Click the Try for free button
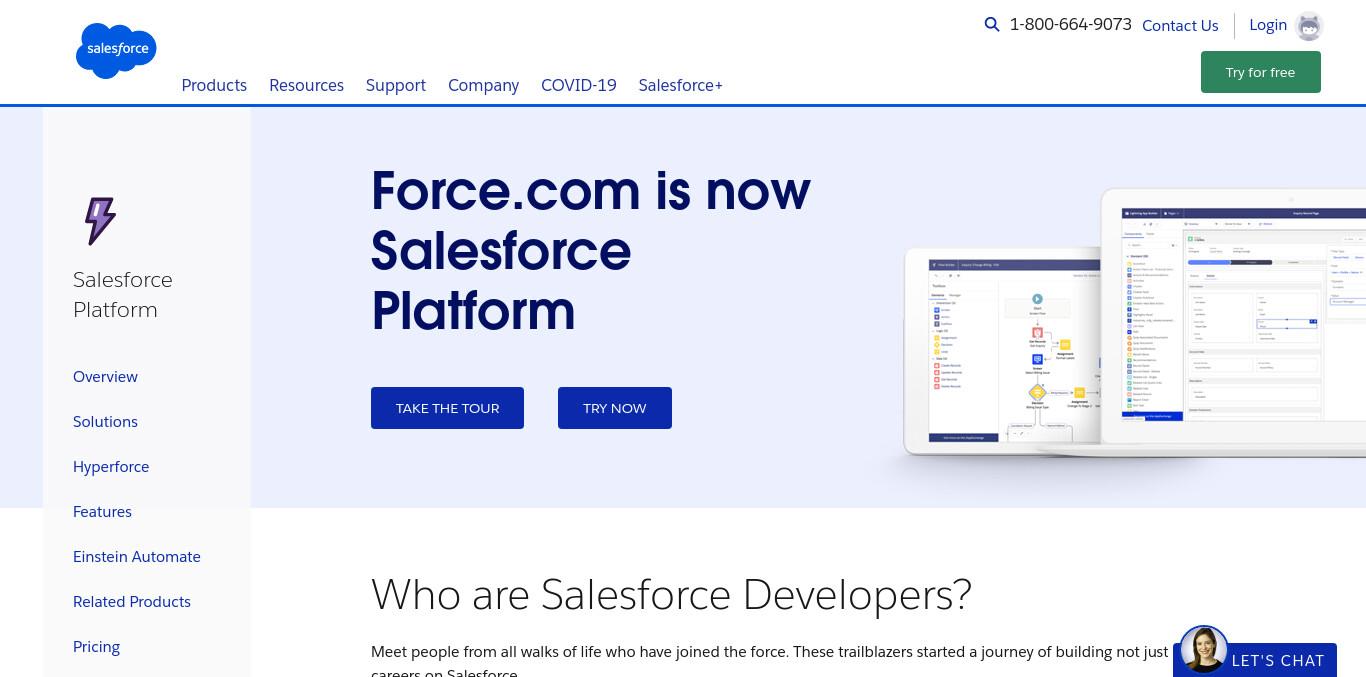1366x677 pixels. coord(1261,72)
